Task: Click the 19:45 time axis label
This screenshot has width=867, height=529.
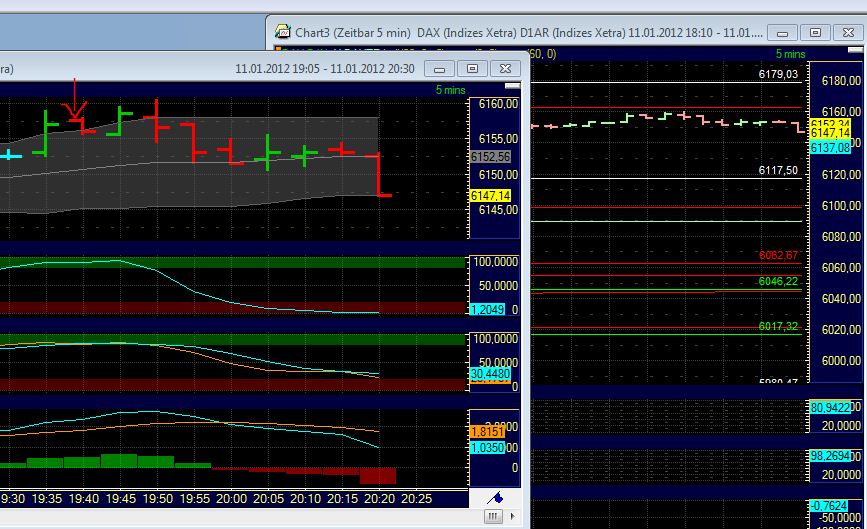Action: pyautogui.click(x=120, y=498)
